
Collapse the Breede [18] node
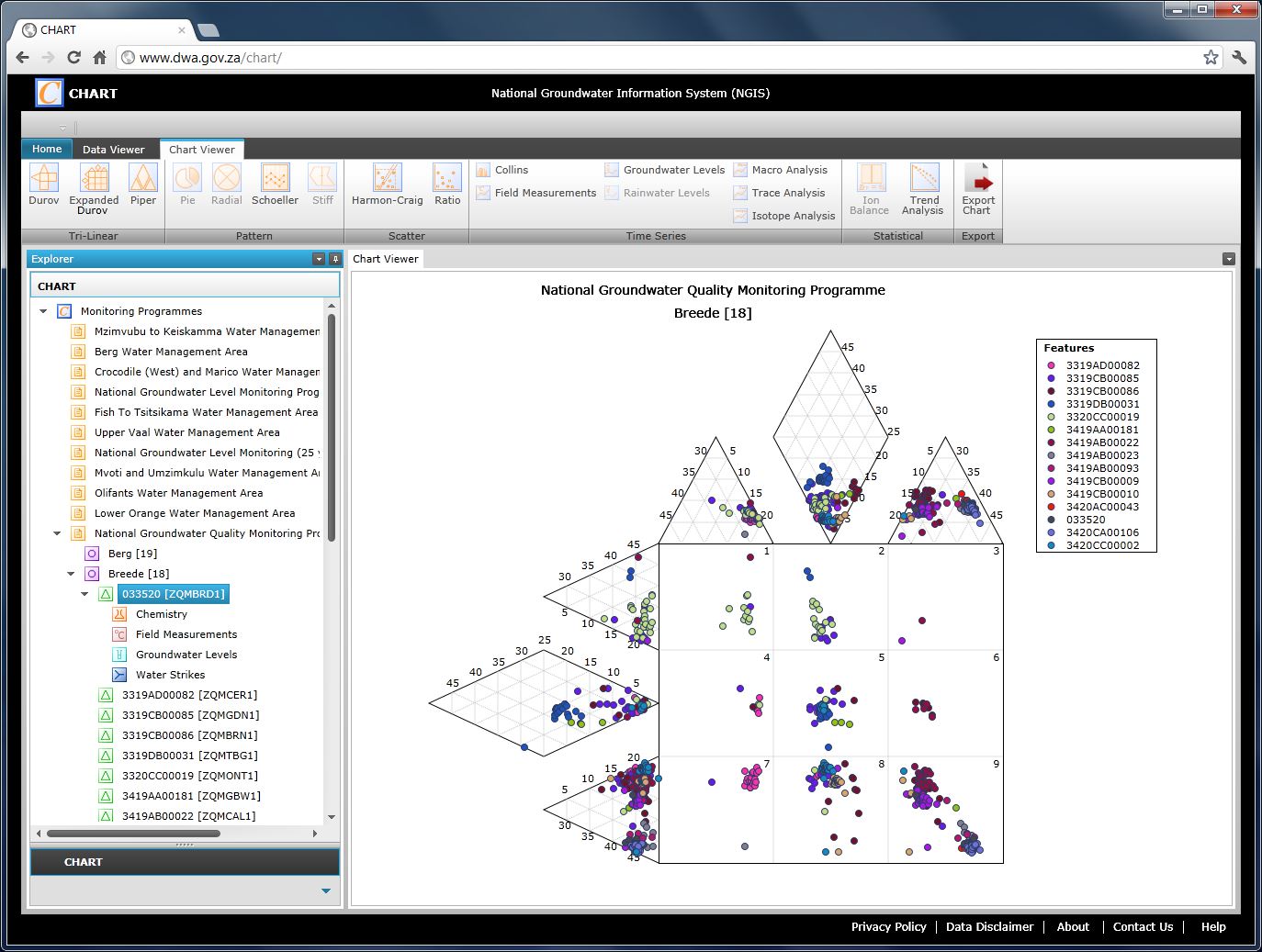[71, 574]
